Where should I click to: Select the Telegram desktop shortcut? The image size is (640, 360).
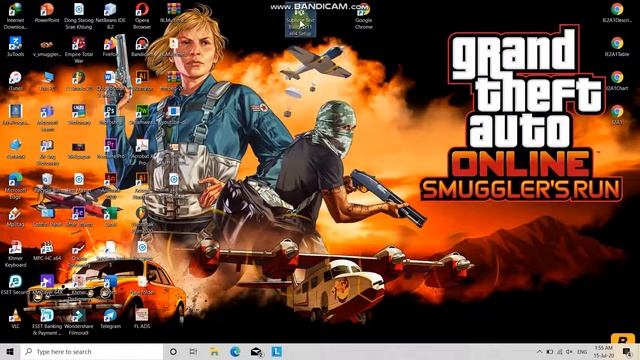click(x=110, y=318)
